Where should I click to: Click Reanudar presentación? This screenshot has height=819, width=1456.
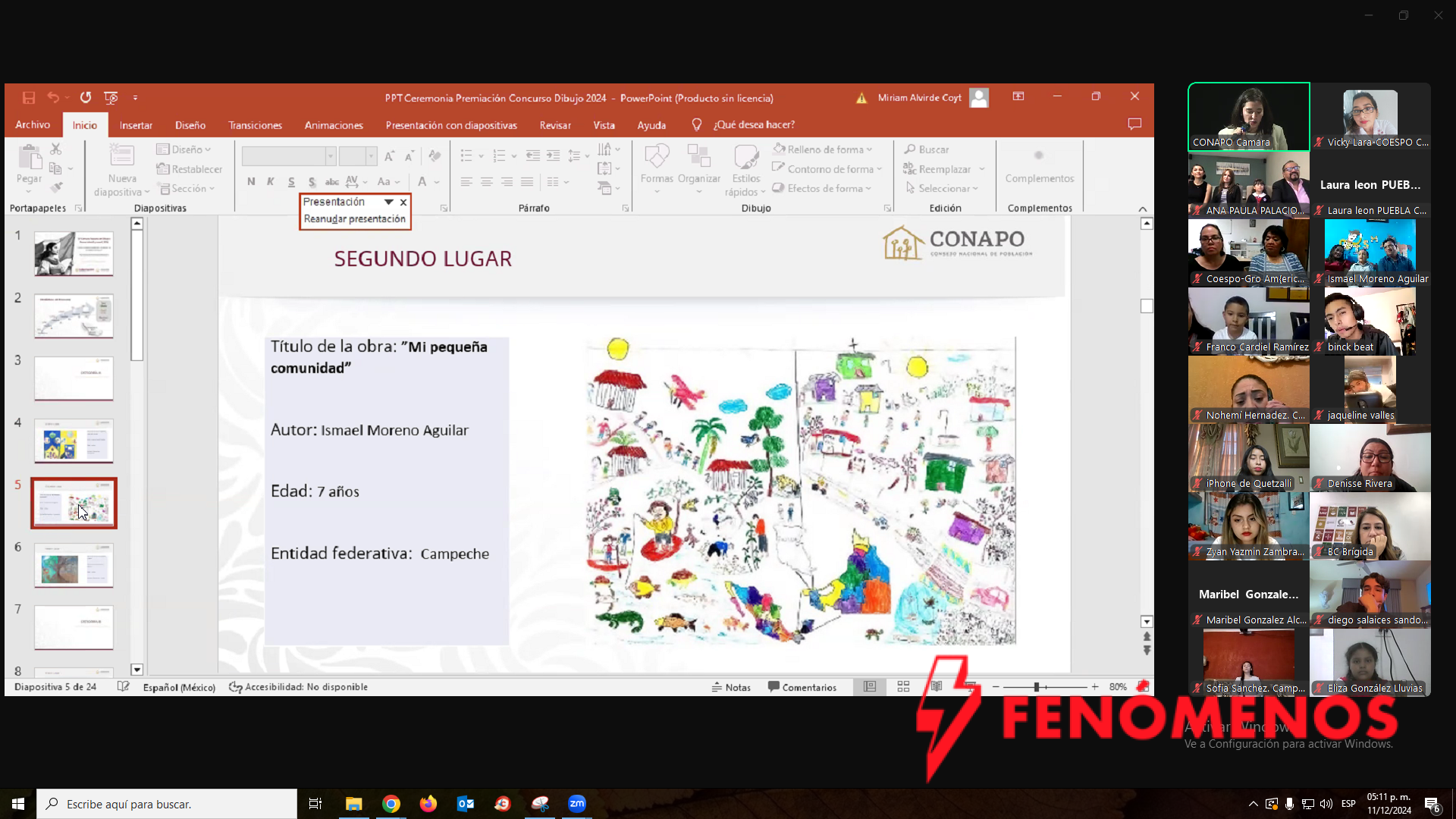354,219
